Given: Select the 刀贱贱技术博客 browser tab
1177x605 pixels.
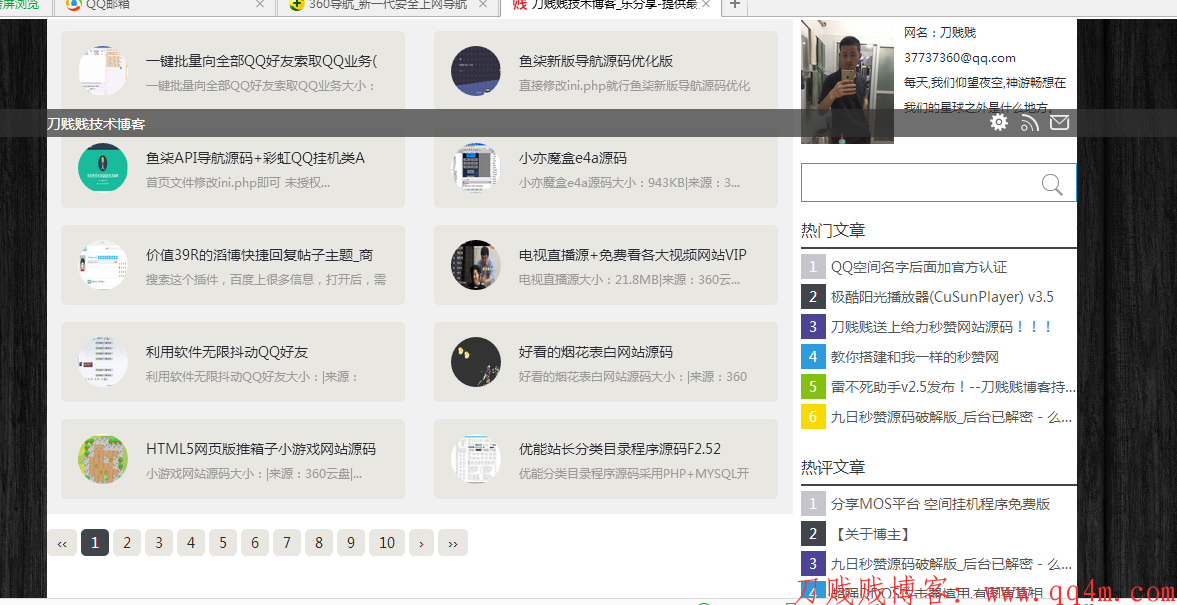Looking at the screenshot, I should (610, 5).
